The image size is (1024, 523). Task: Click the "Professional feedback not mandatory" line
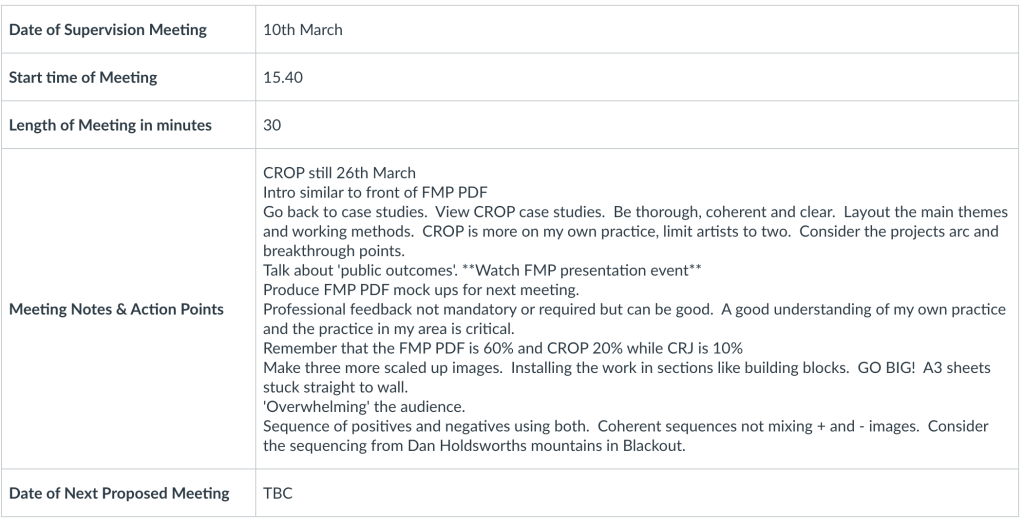(394, 309)
